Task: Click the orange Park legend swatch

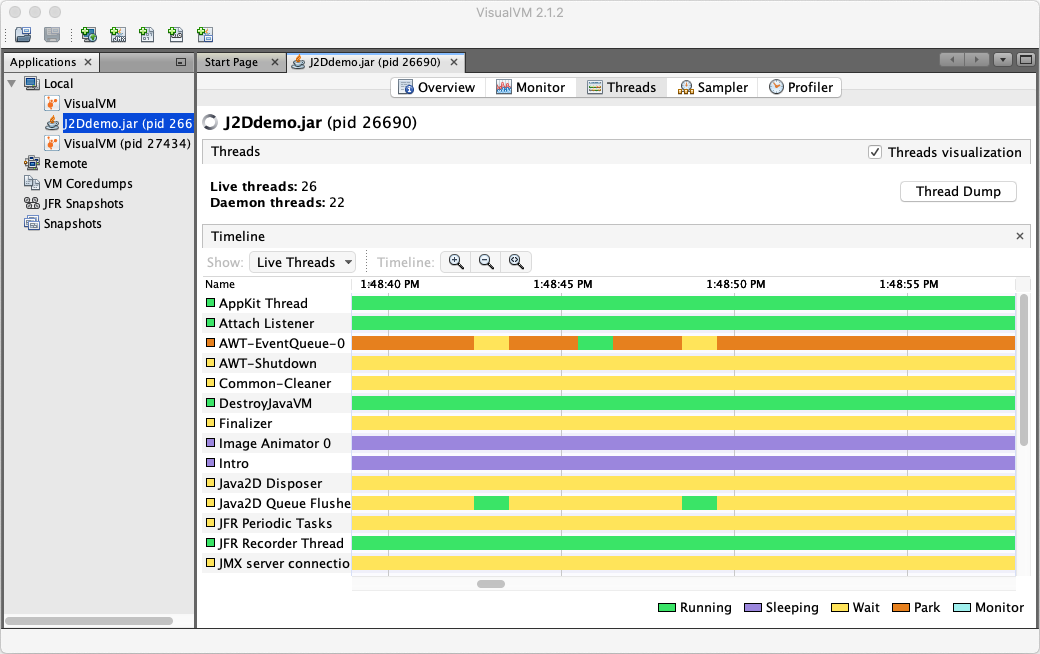Action: click(x=901, y=608)
